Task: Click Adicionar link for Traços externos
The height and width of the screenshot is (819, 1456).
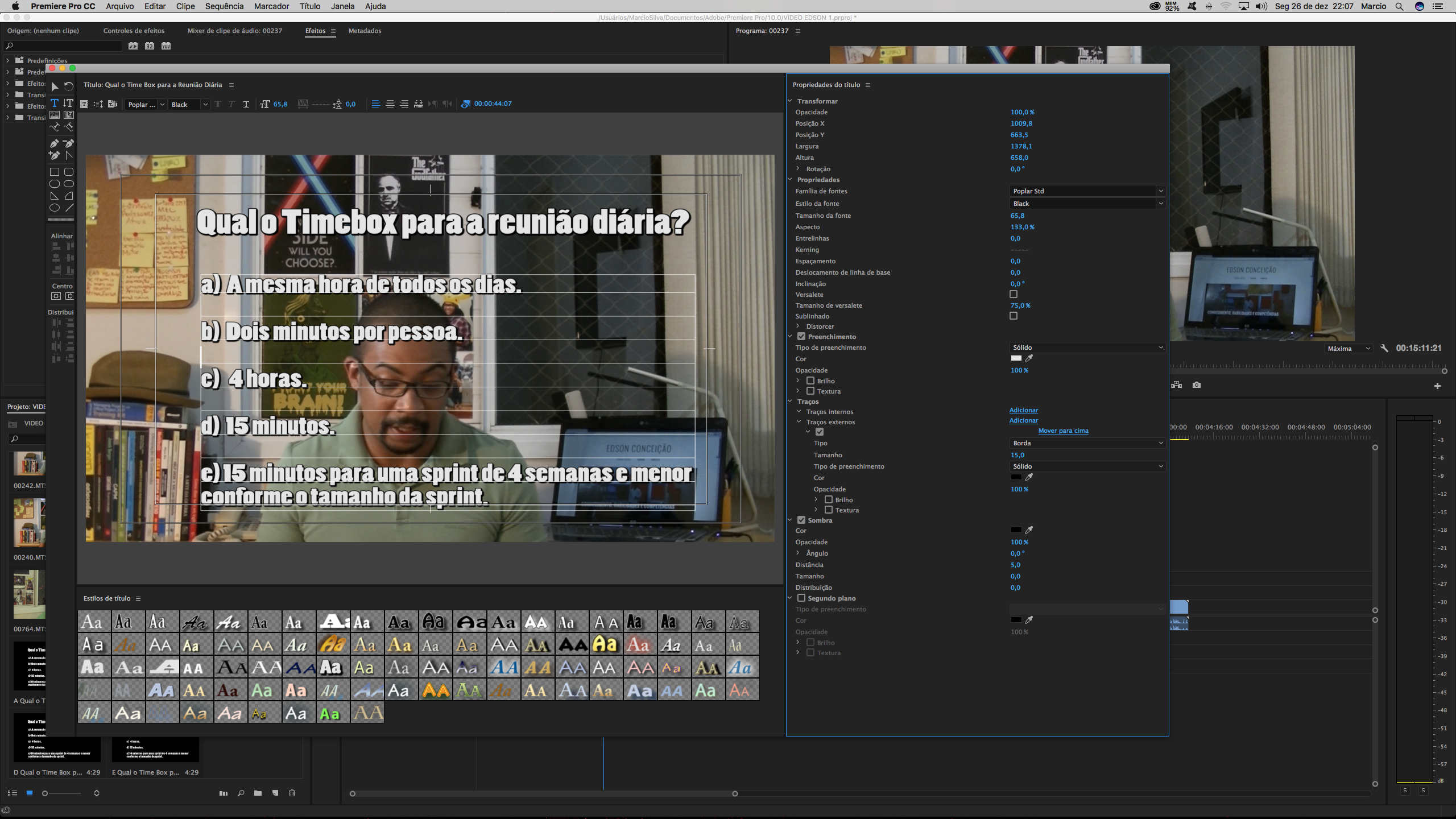Action: coord(1024,420)
